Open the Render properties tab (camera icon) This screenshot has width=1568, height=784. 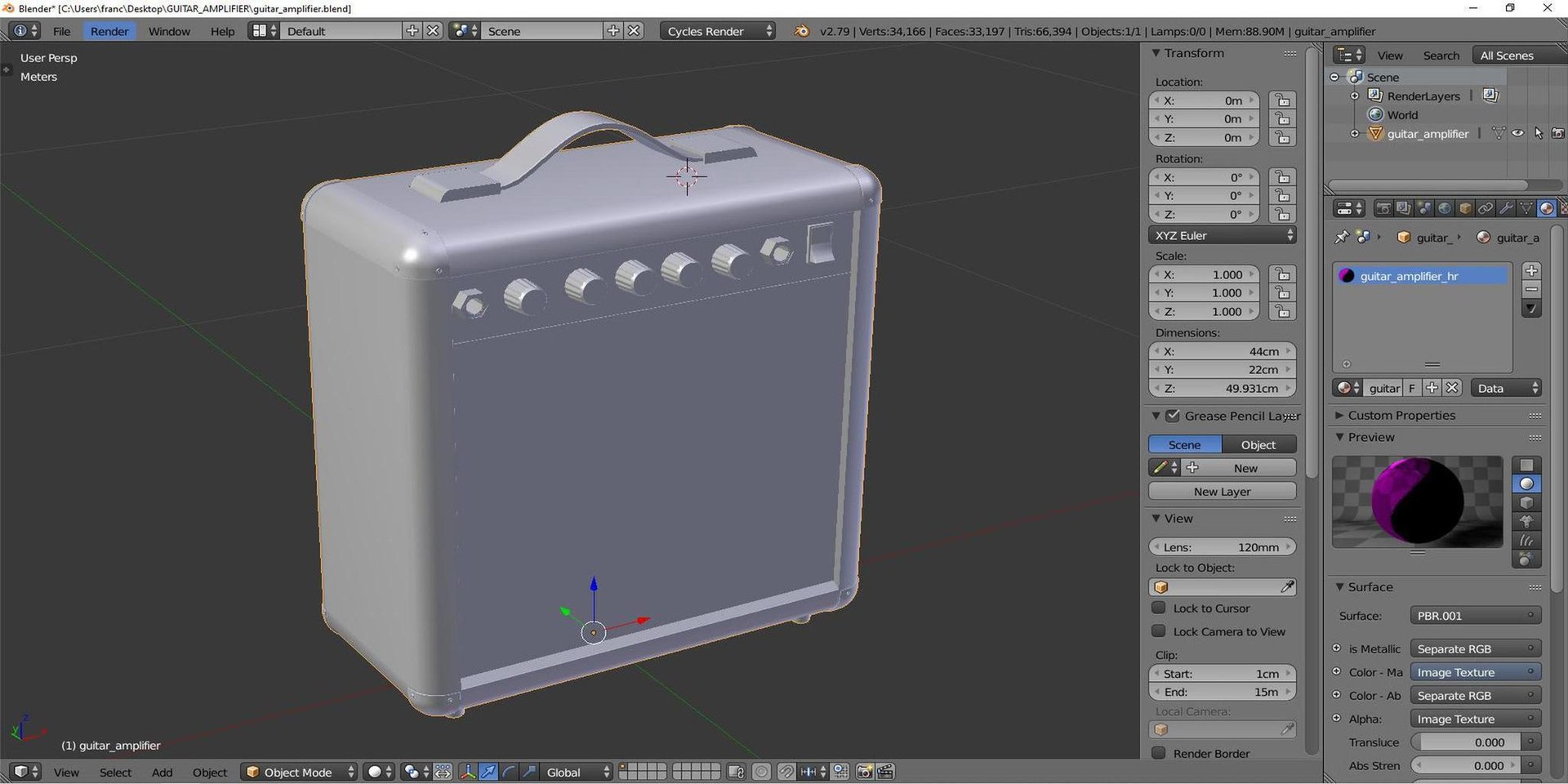point(1383,208)
